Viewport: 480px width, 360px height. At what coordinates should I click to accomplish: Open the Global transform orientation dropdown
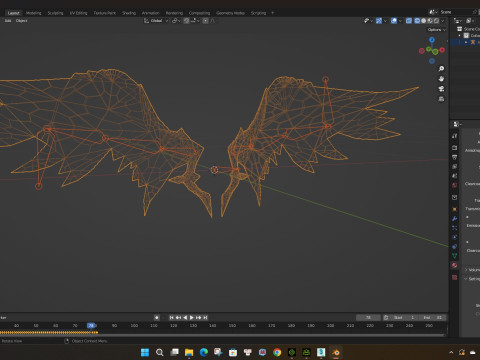156,21
